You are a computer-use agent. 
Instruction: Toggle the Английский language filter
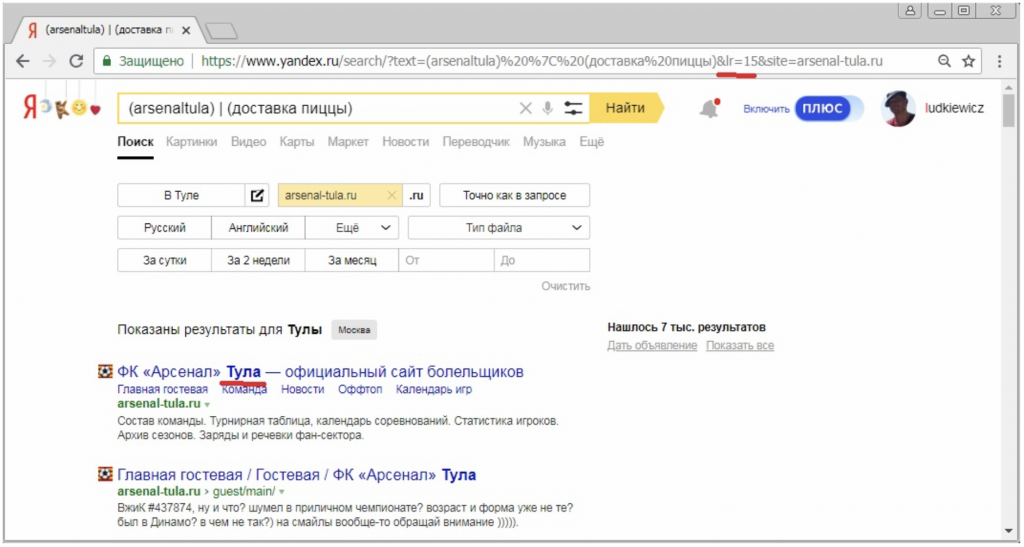(258, 228)
